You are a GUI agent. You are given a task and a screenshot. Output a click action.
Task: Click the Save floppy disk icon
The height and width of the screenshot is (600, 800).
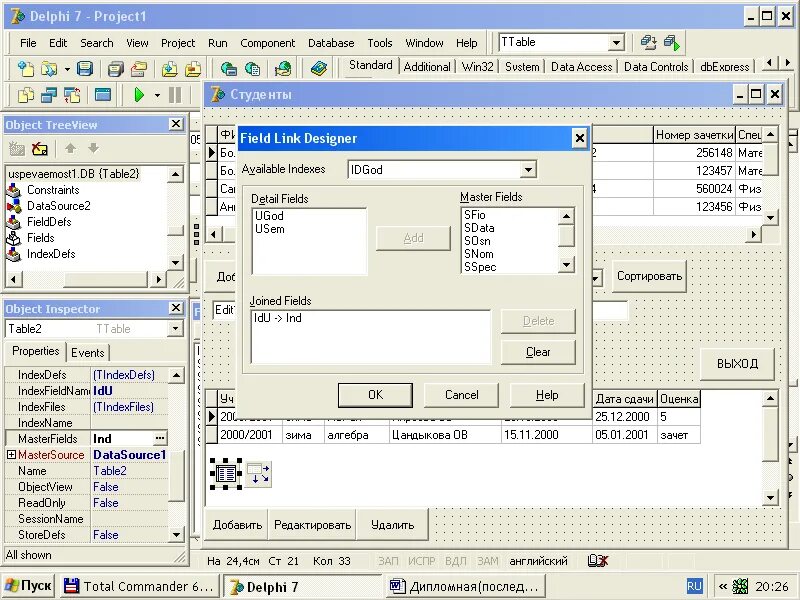pos(85,68)
